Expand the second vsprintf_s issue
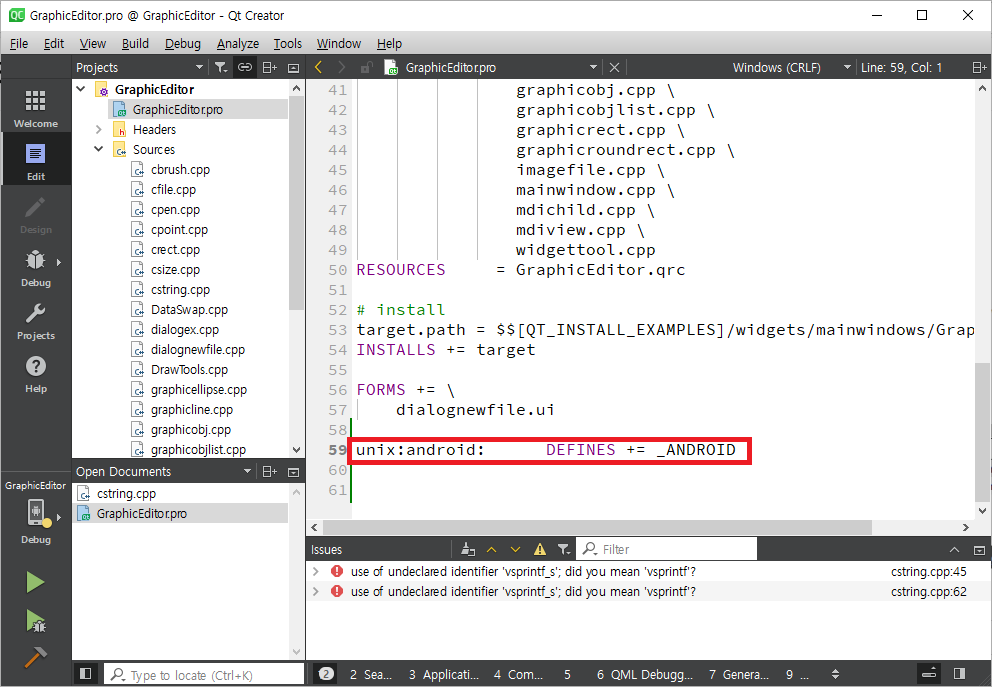Viewport: 992px width, 687px height. [x=316, y=591]
